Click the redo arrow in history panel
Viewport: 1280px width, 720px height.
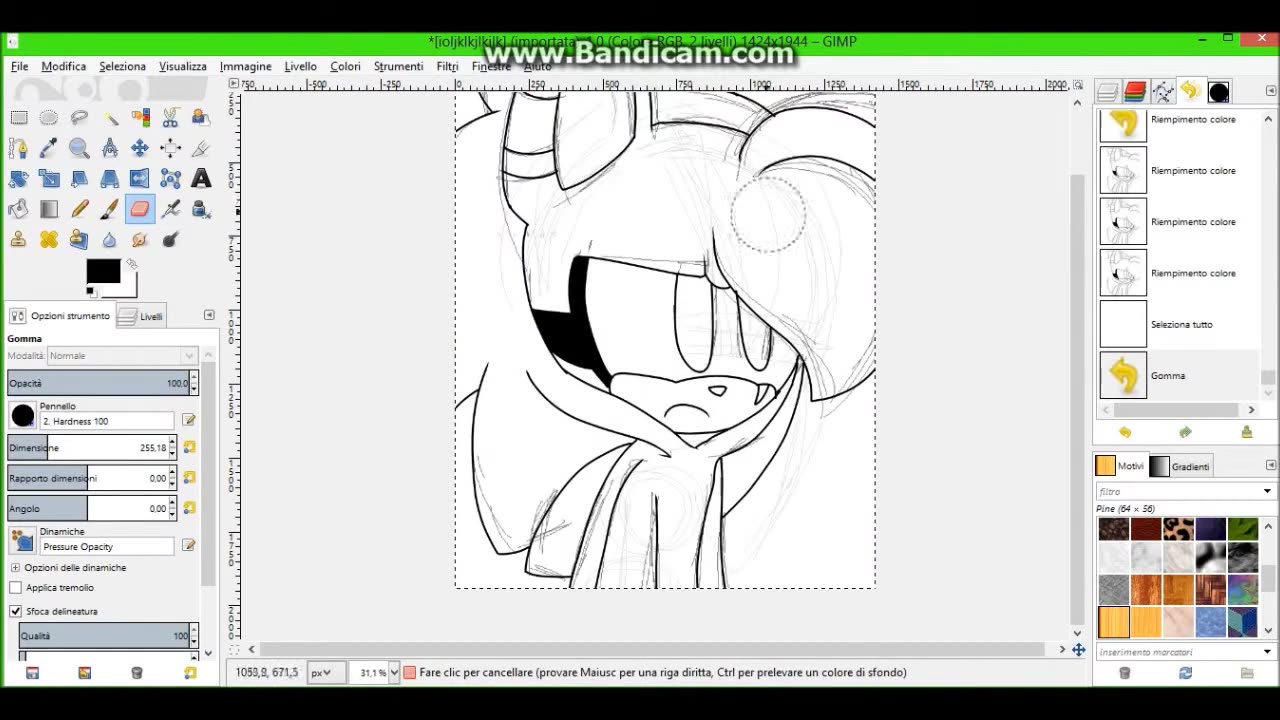(x=1185, y=432)
